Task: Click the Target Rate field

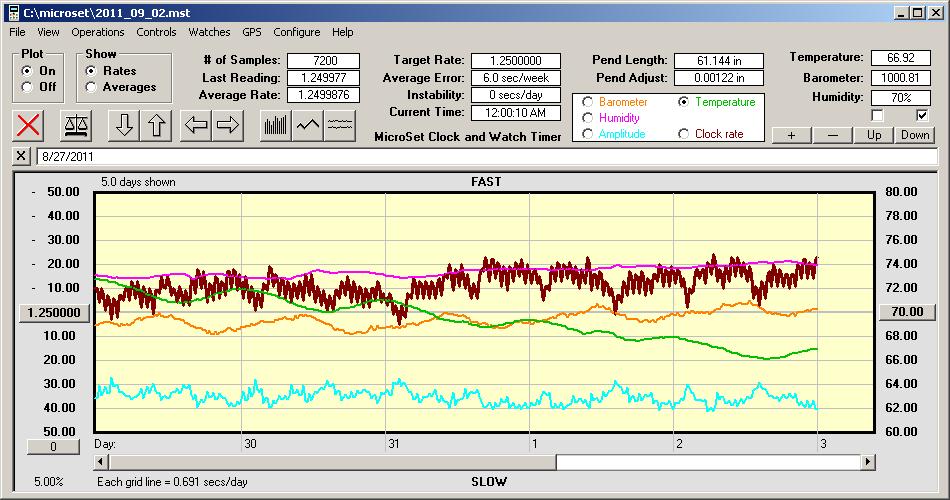Action: pos(516,61)
